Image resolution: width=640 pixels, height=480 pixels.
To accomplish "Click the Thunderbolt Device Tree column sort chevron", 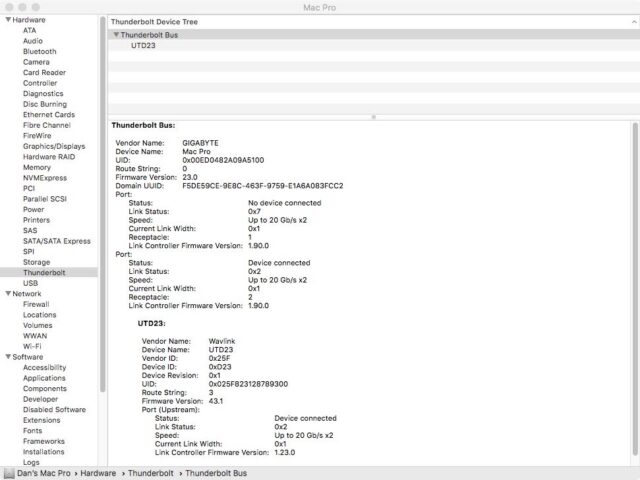I will (x=634, y=22).
